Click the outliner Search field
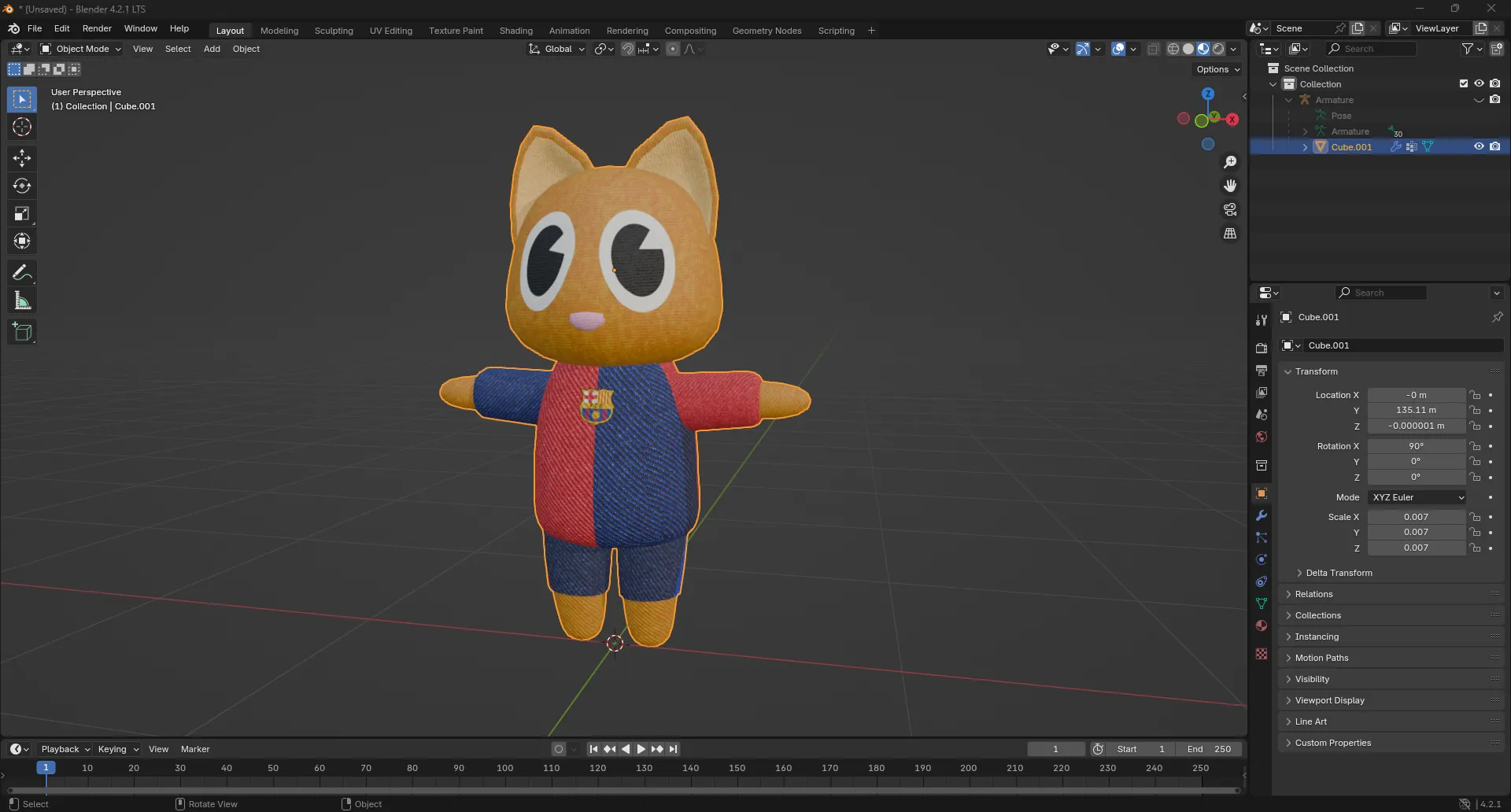 coord(1370,49)
